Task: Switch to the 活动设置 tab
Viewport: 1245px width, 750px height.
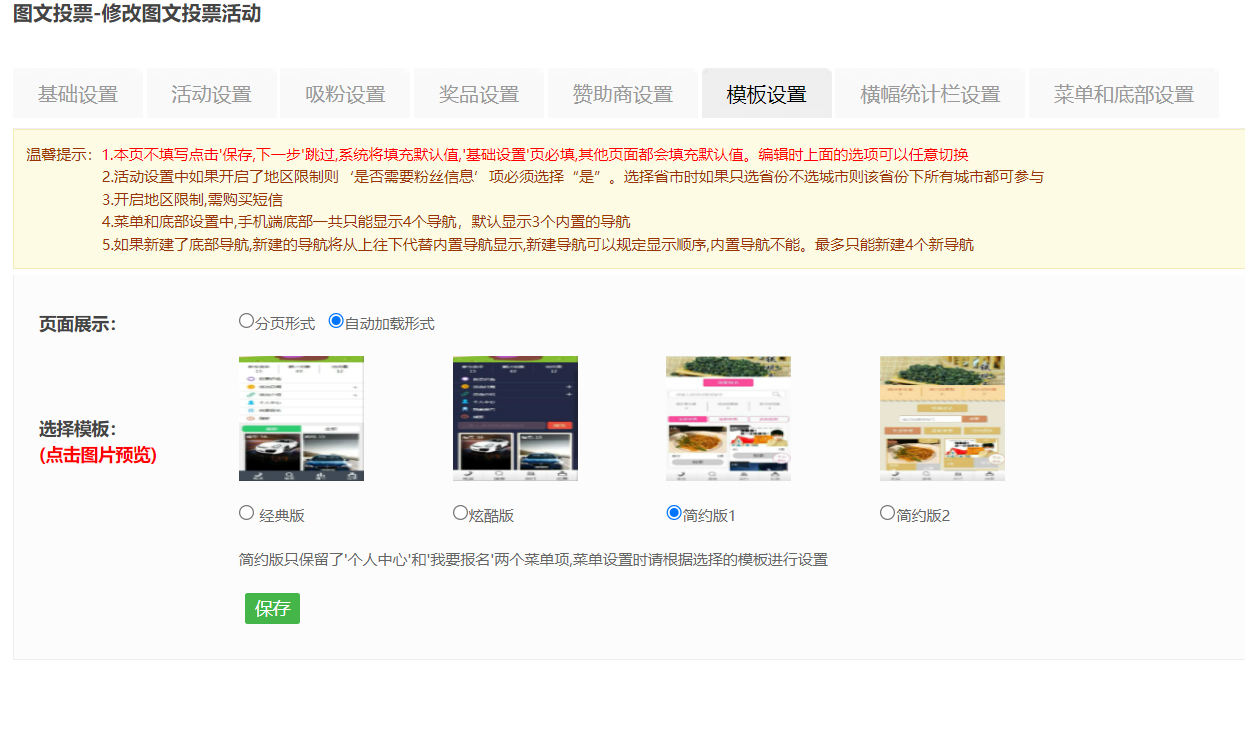Action: pos(211,94)
